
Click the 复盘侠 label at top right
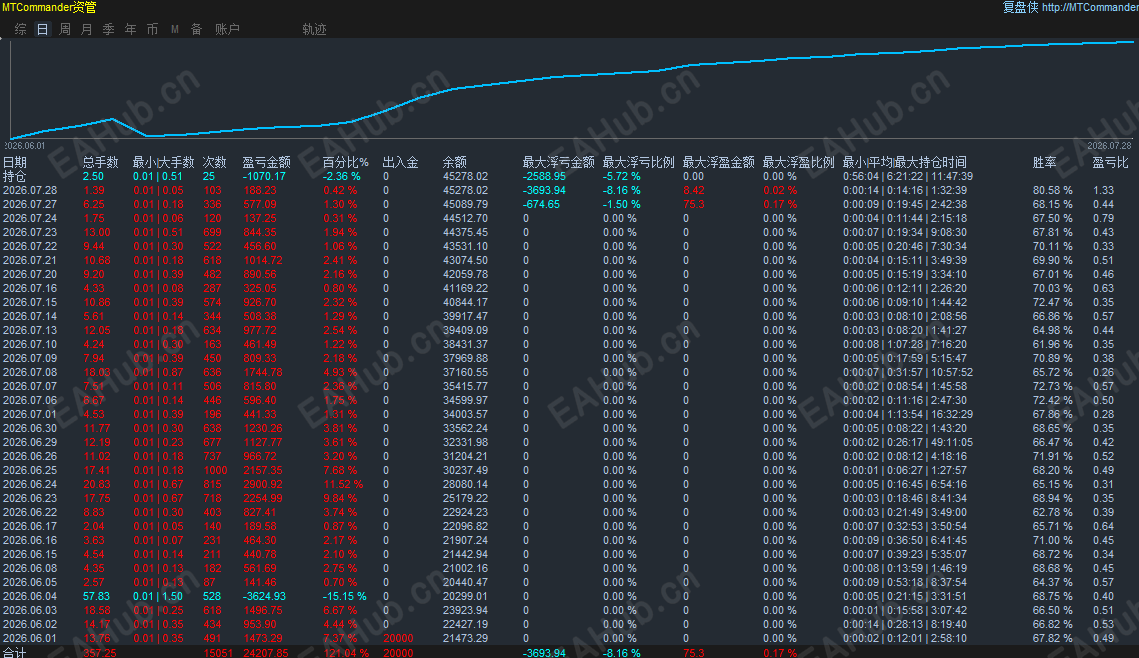tap(1021, 7)
